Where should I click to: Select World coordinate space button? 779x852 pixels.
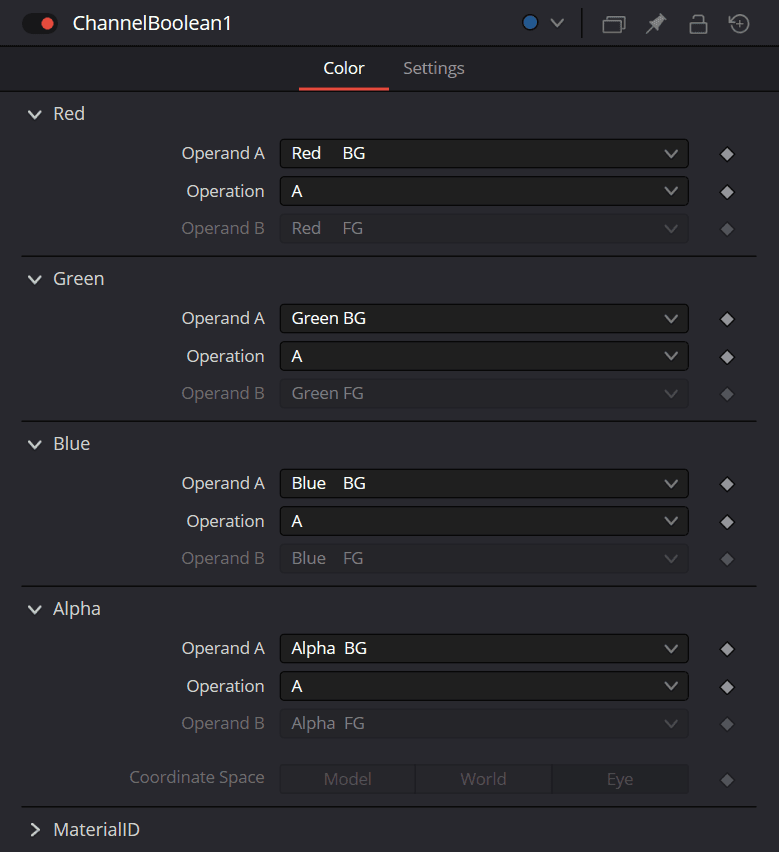tap(483, 779)
